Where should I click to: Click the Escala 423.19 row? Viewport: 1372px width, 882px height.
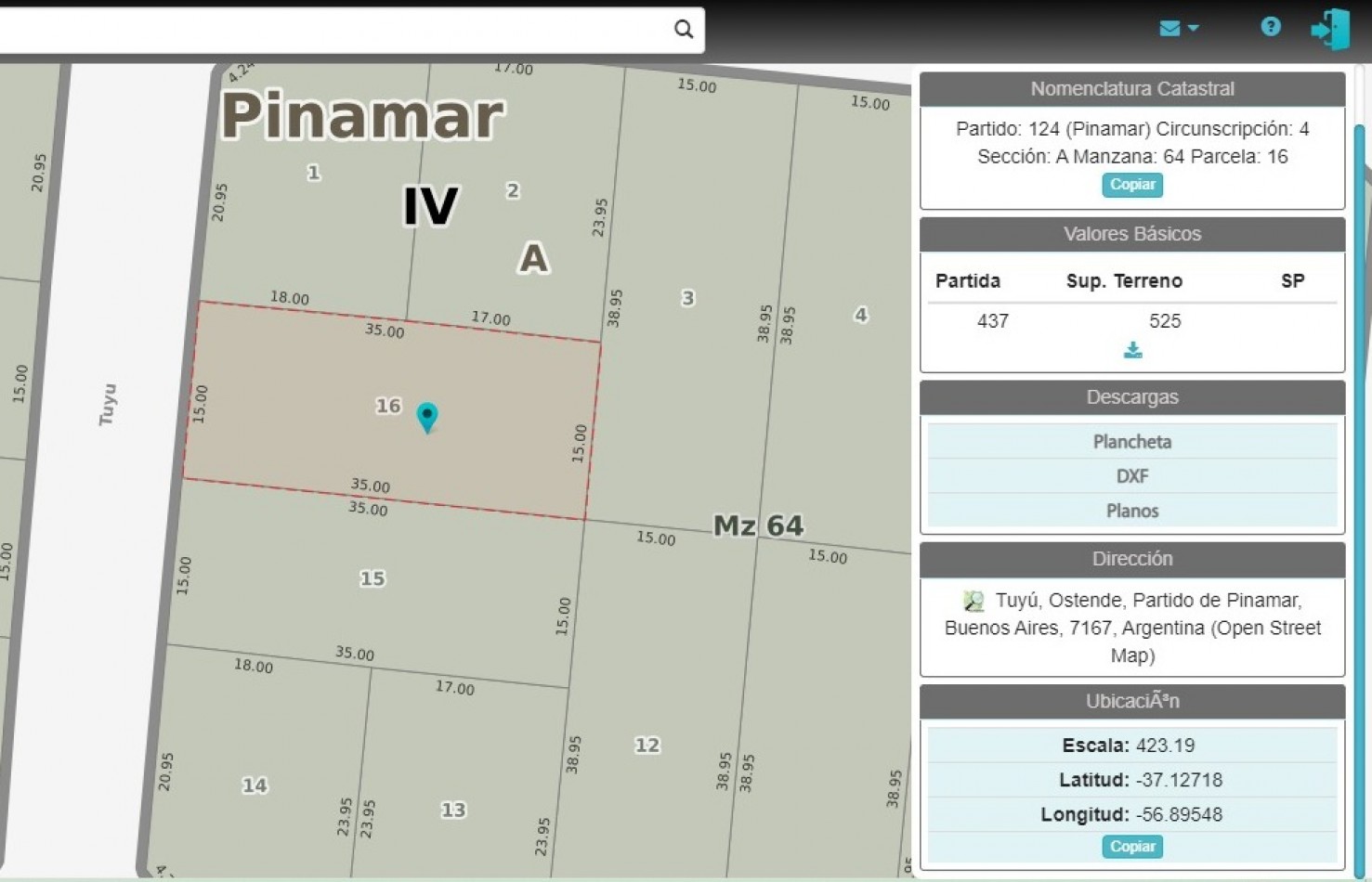click(1132, 746)
